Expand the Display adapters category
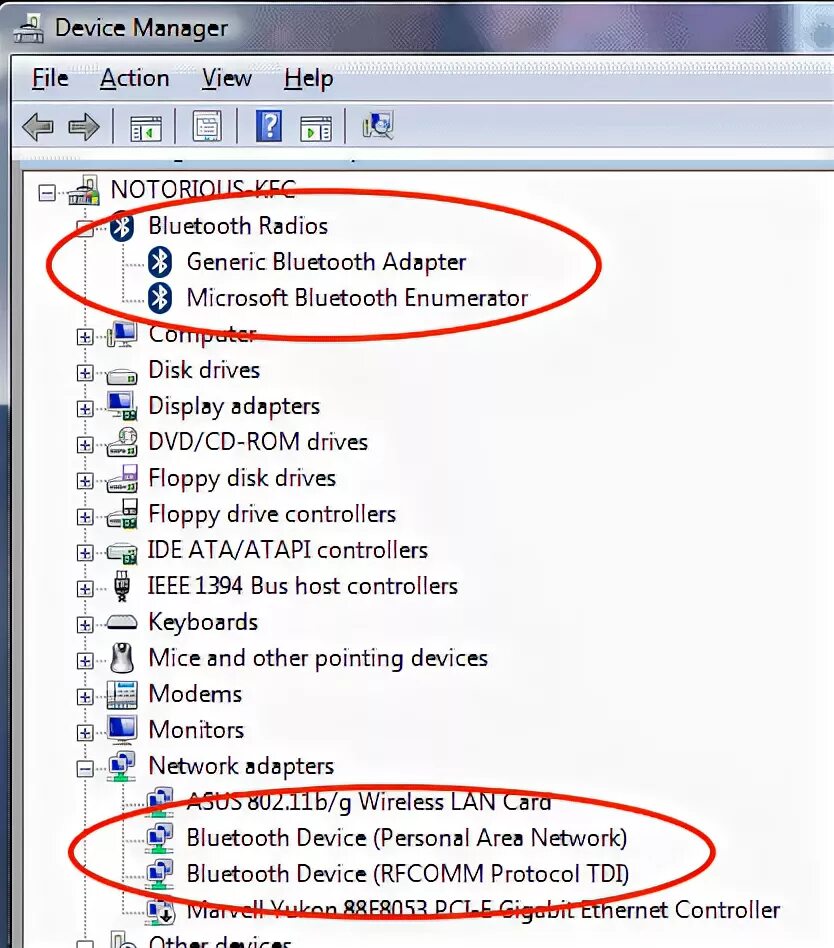This screenshot has width=834, height=948. [85, 409]
